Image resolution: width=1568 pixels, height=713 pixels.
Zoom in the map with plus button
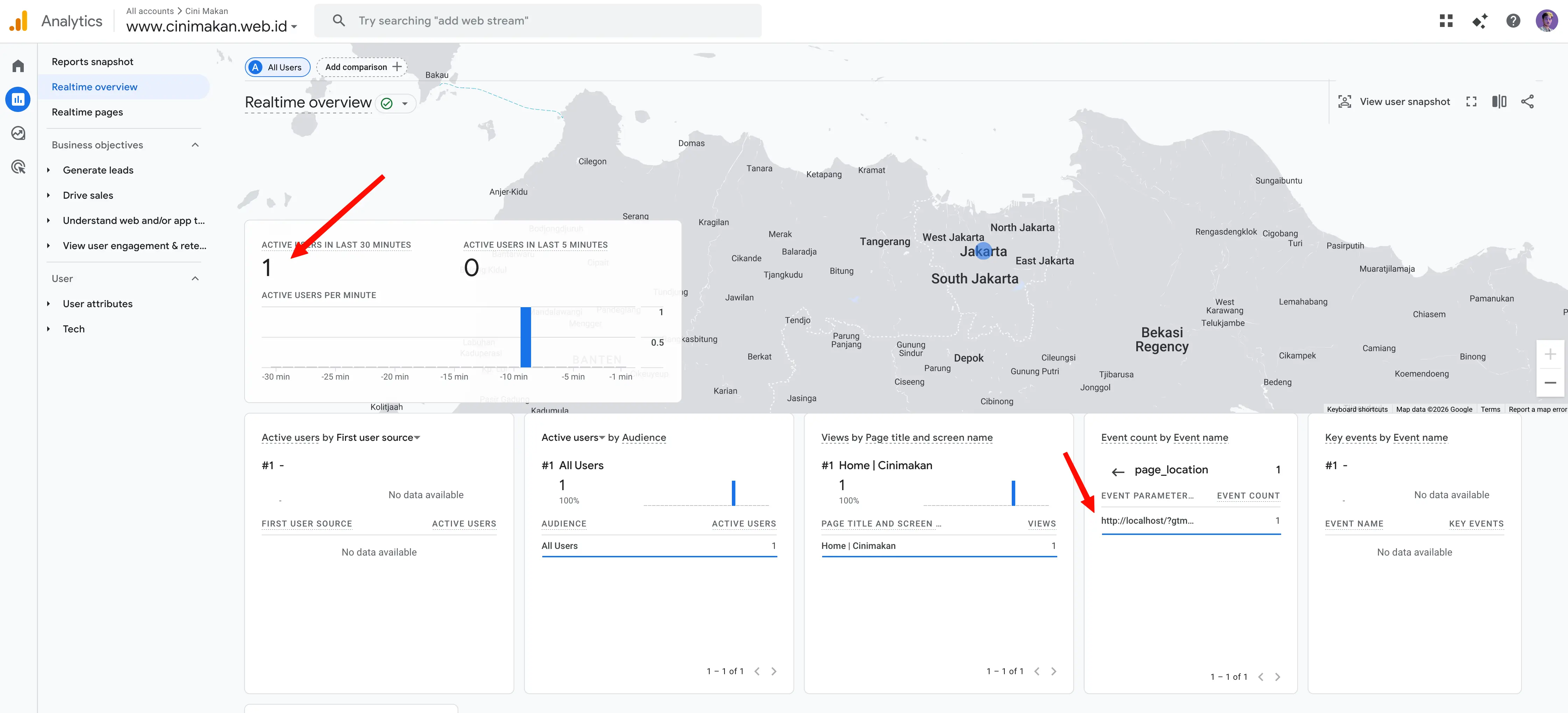coord(1550,354)
